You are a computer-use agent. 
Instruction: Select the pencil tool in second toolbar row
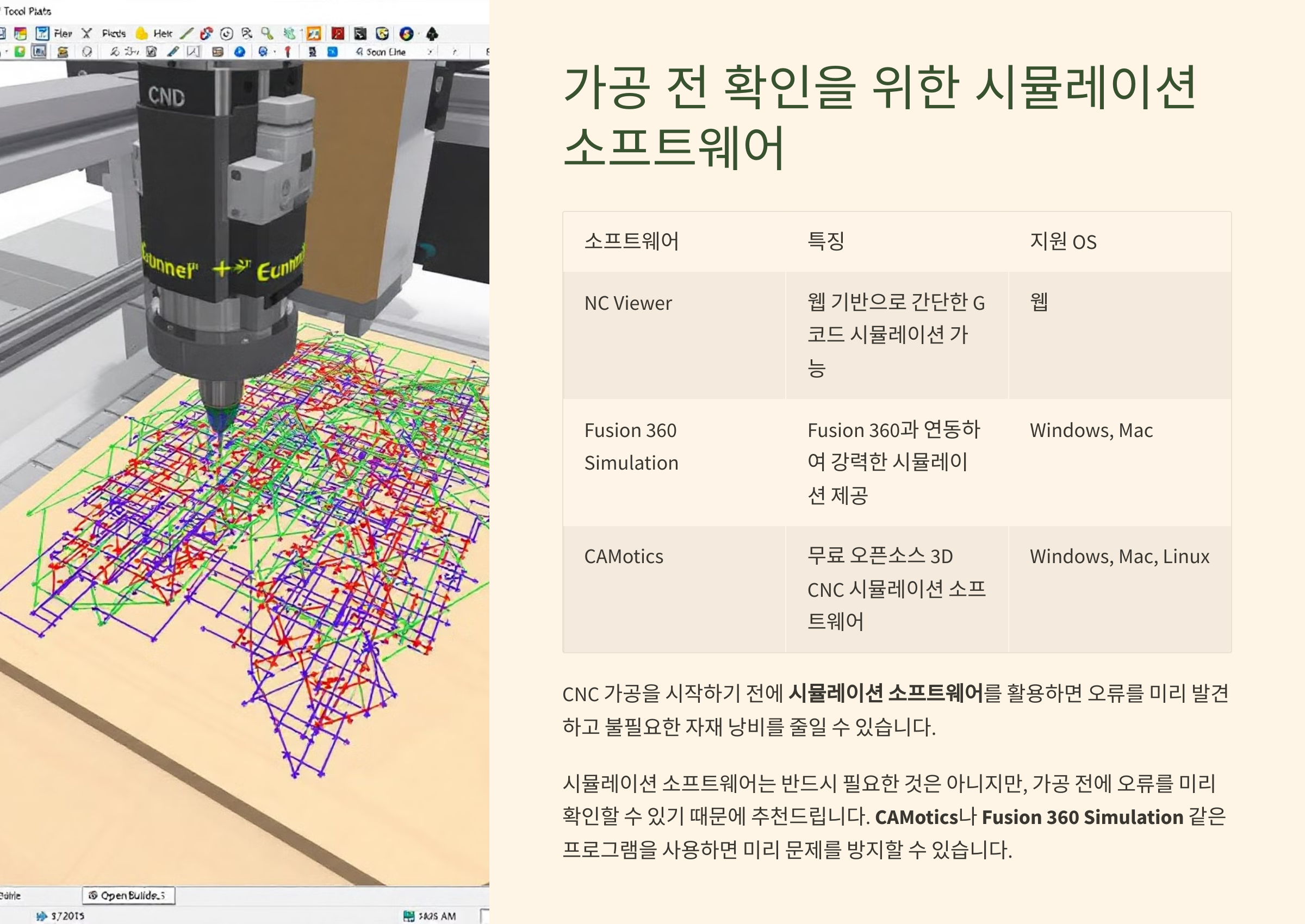point(173,52)
